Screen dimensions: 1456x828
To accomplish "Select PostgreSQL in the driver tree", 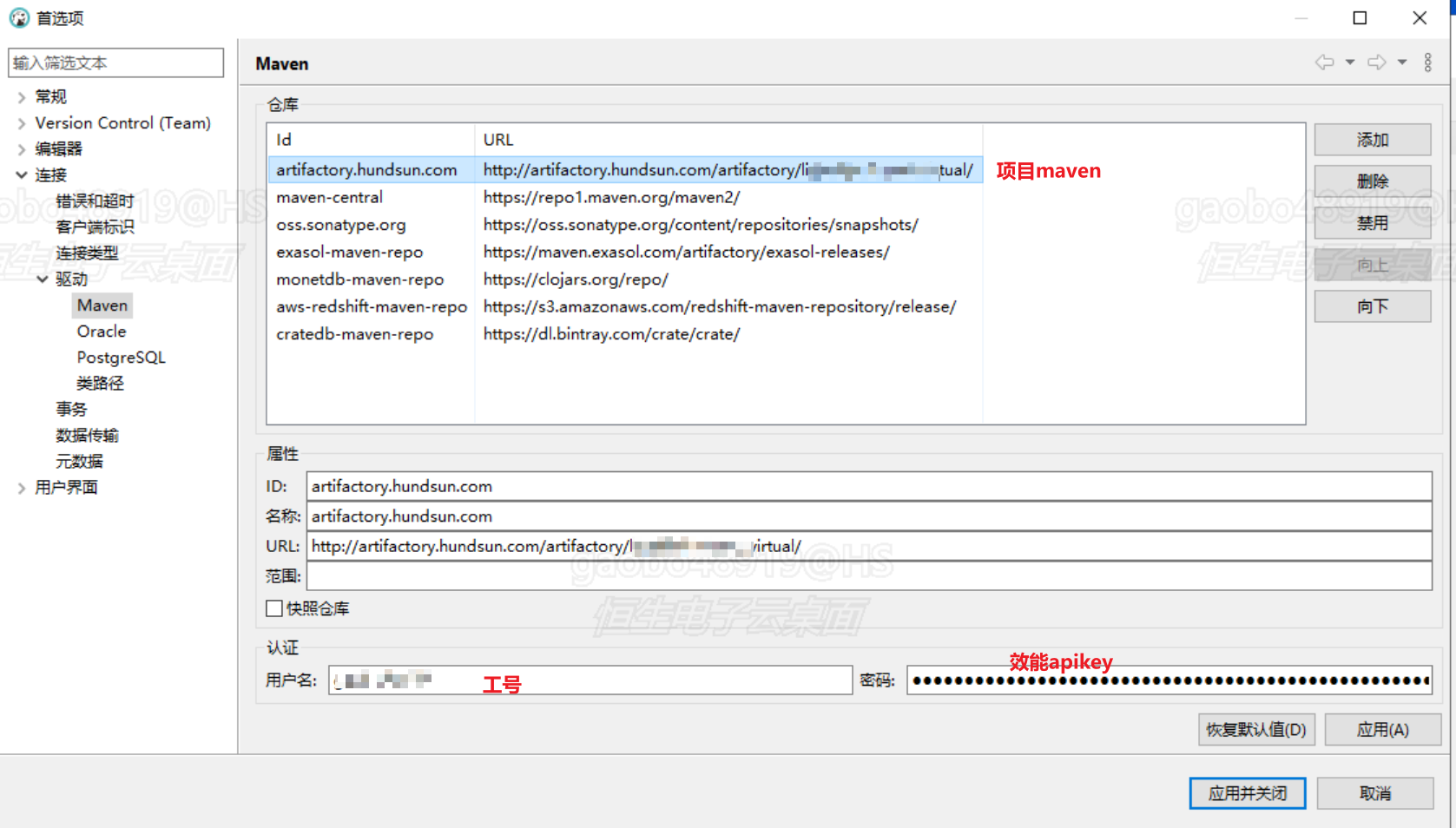I will click(121, 358).
